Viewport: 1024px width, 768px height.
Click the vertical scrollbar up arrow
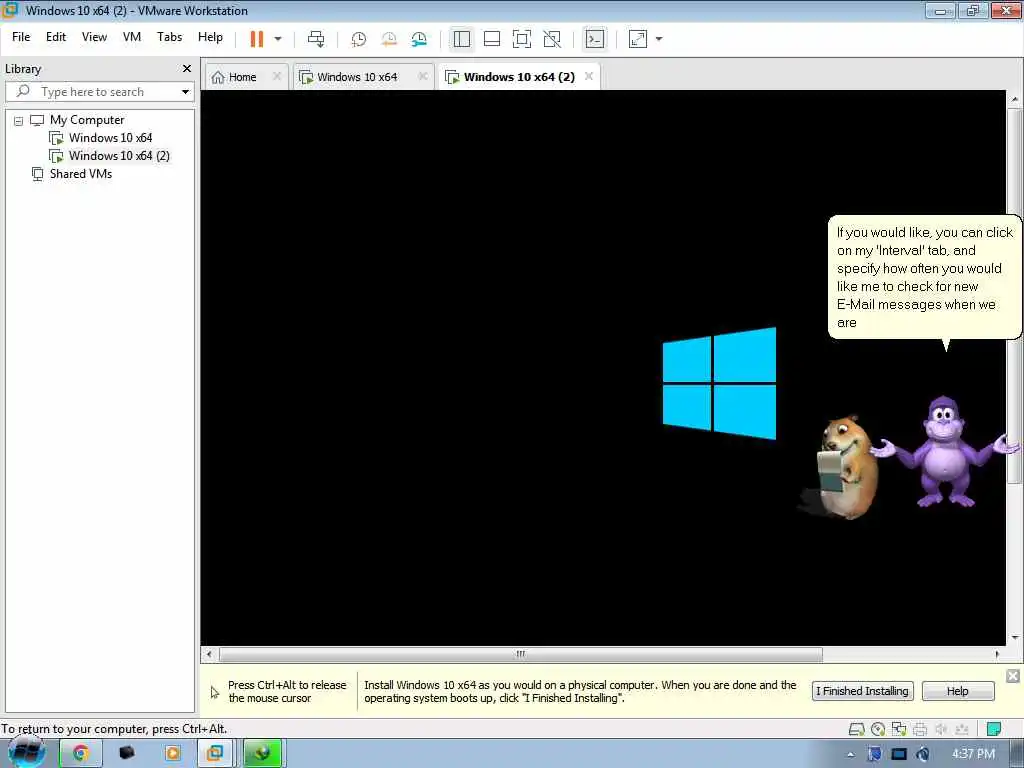[1014, 99]
